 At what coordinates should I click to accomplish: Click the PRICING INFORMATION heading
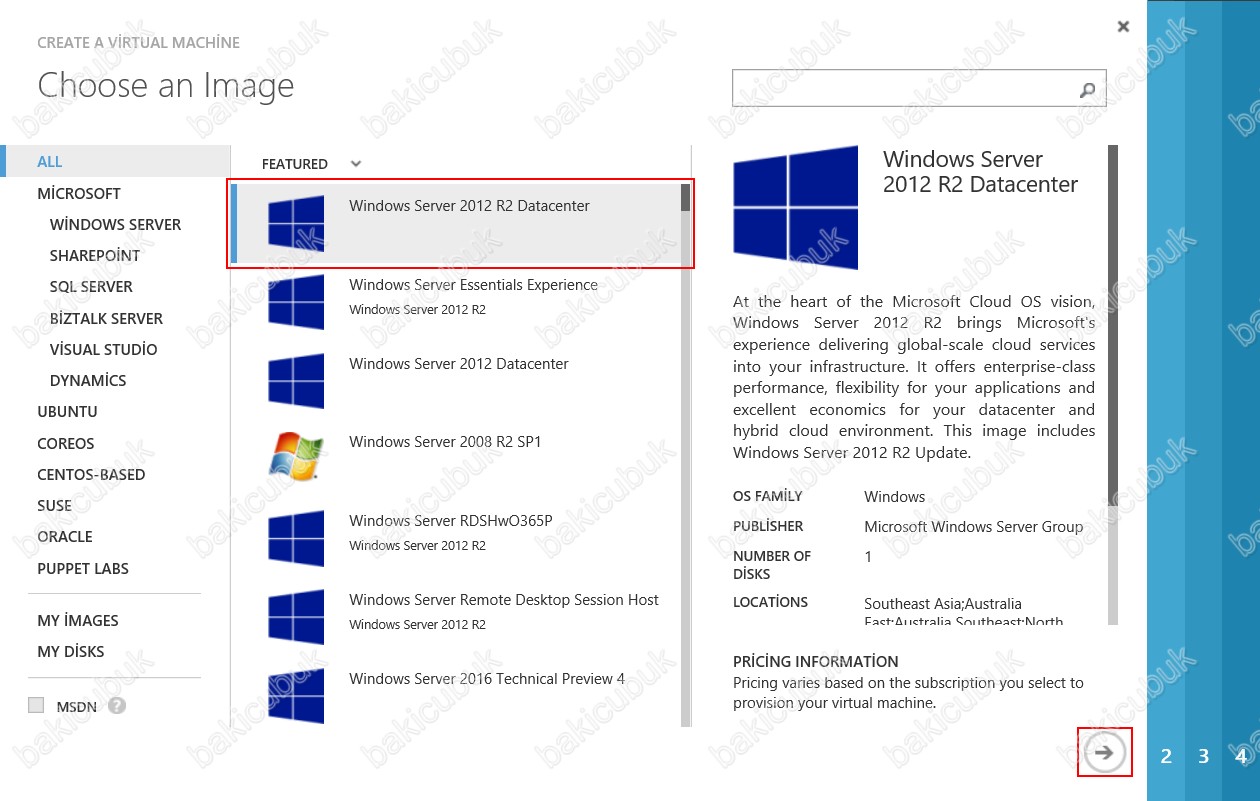pos(816,661)
